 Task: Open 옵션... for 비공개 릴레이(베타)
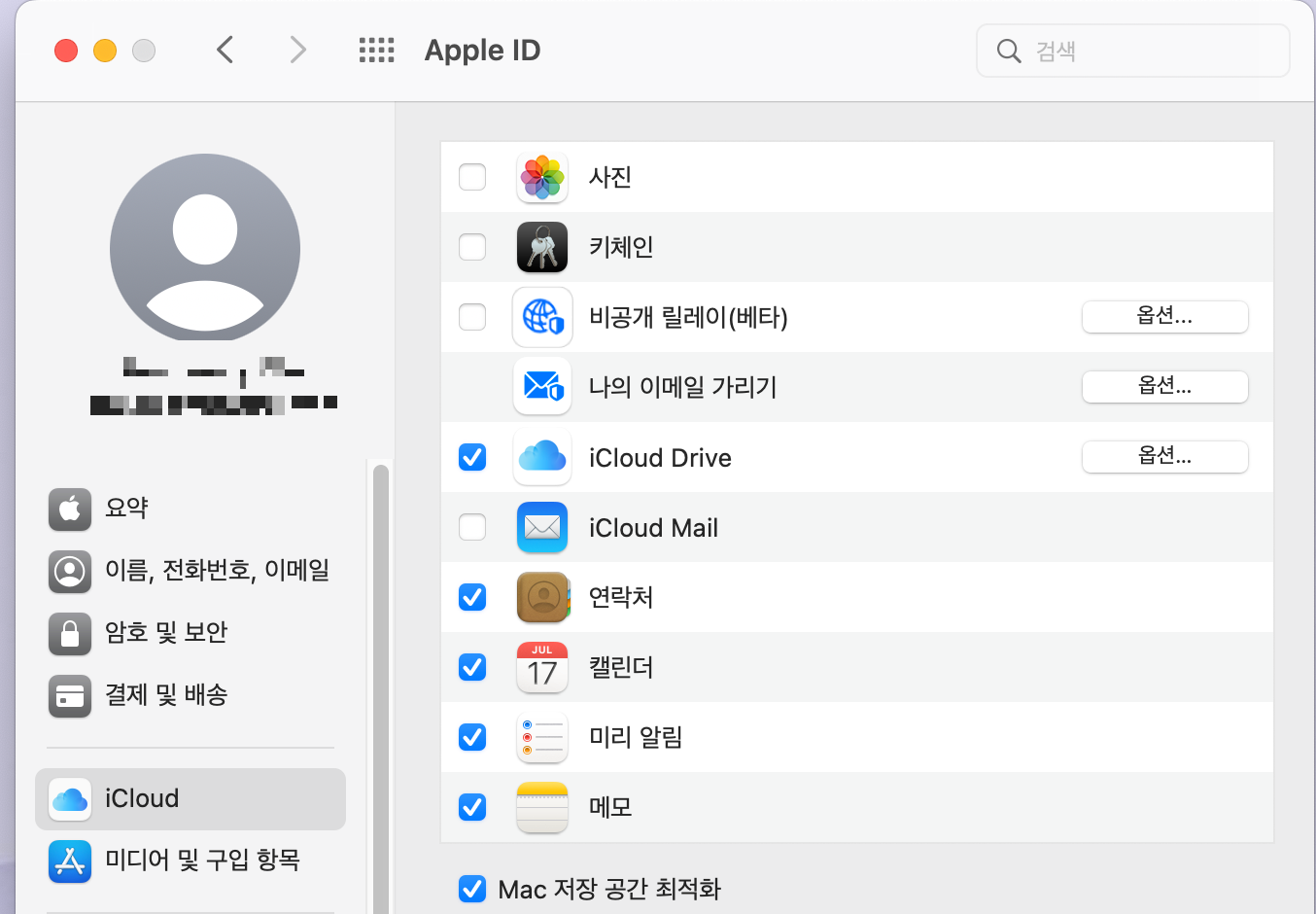click(1165, 317)
